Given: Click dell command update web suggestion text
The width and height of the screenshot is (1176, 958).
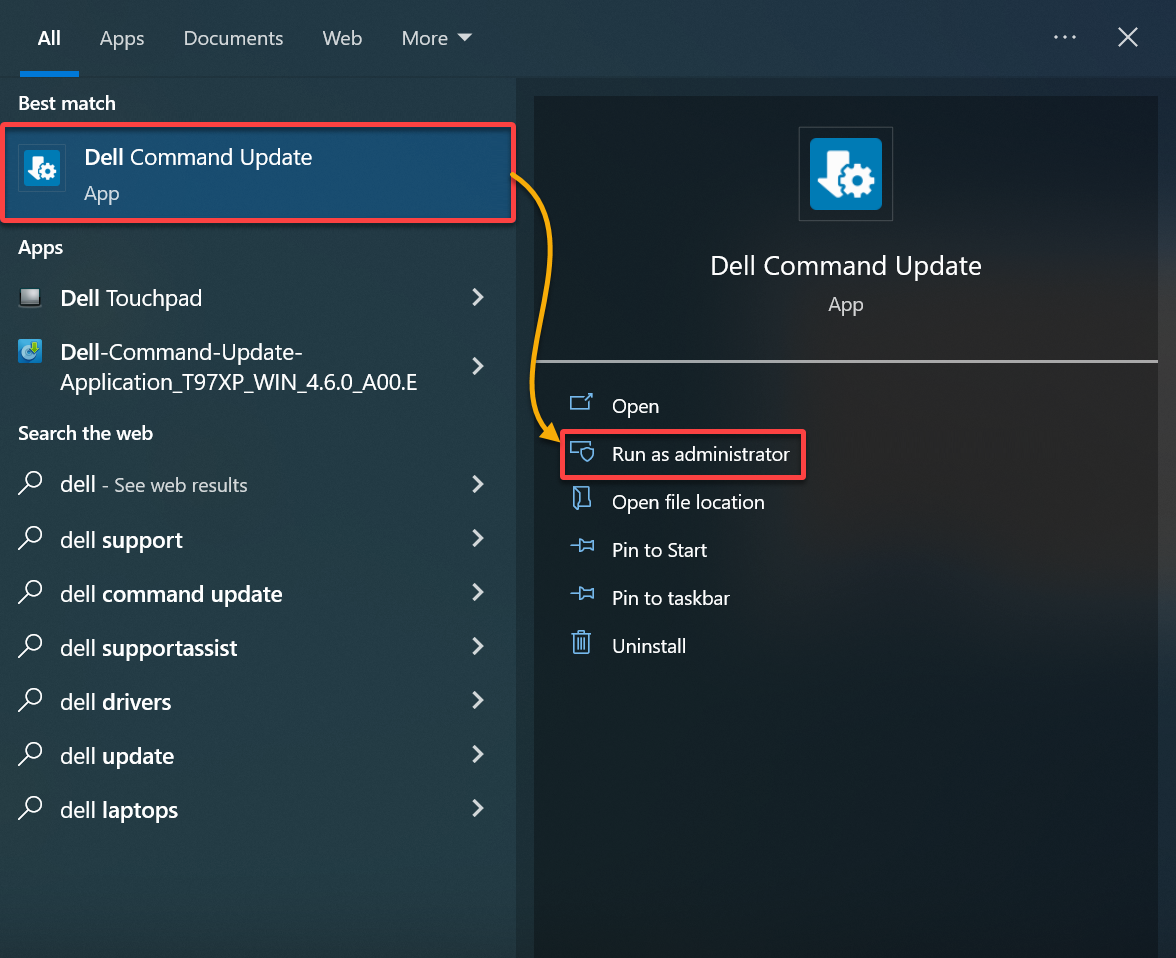Looking at the screenshot, I should point(171,594).
